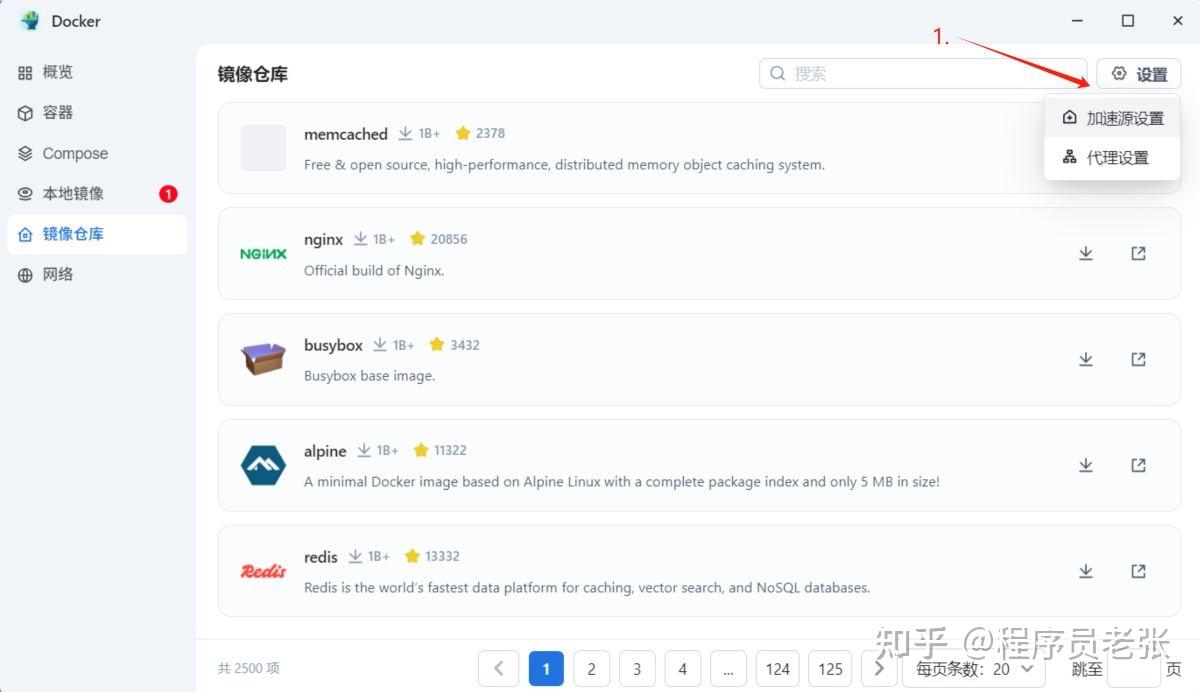Click the Docker whale logo
Screen dimensions: 1200x692
(x=29, y=20)
